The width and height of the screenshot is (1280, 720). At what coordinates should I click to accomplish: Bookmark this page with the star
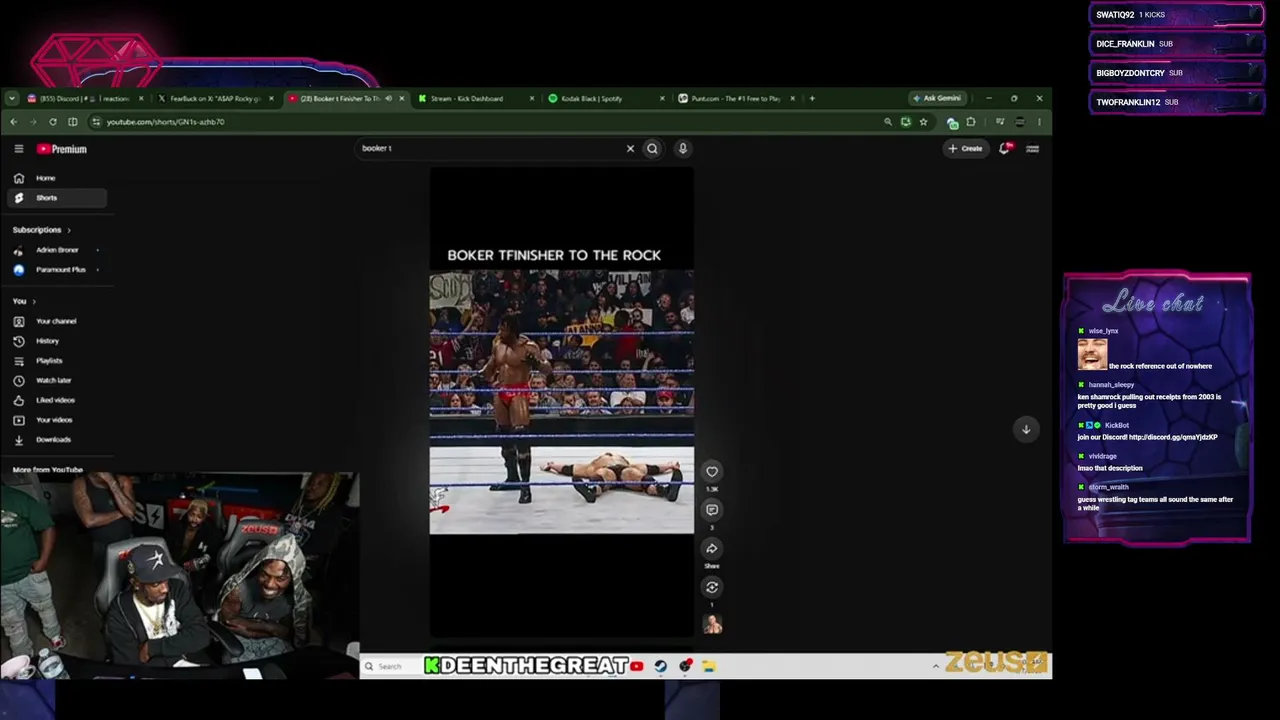tap(923, 122)
